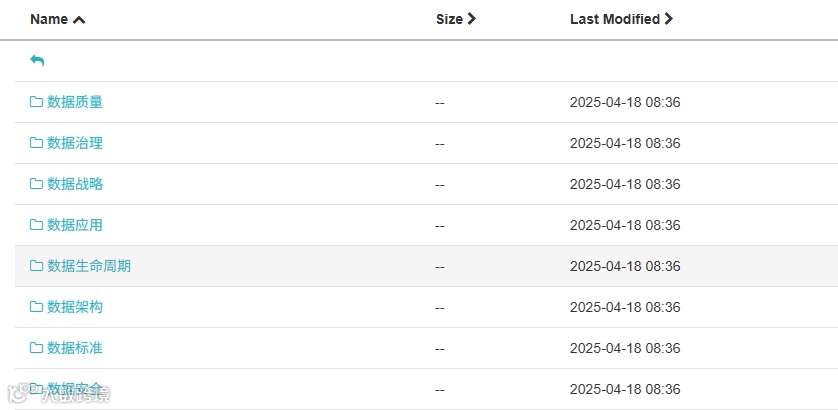
Task: Click the Last Modified sort chevron
Action: (669, 19)
